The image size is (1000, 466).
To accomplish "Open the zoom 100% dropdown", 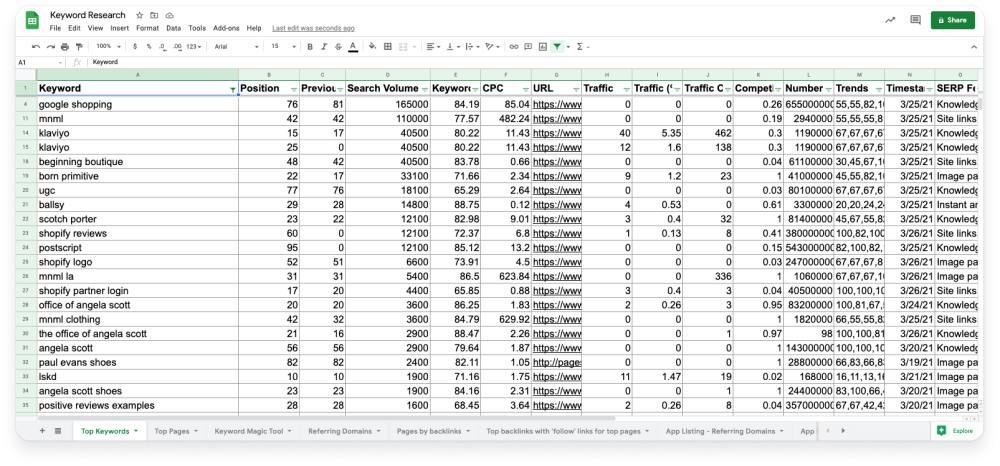I will coord(106,47).
